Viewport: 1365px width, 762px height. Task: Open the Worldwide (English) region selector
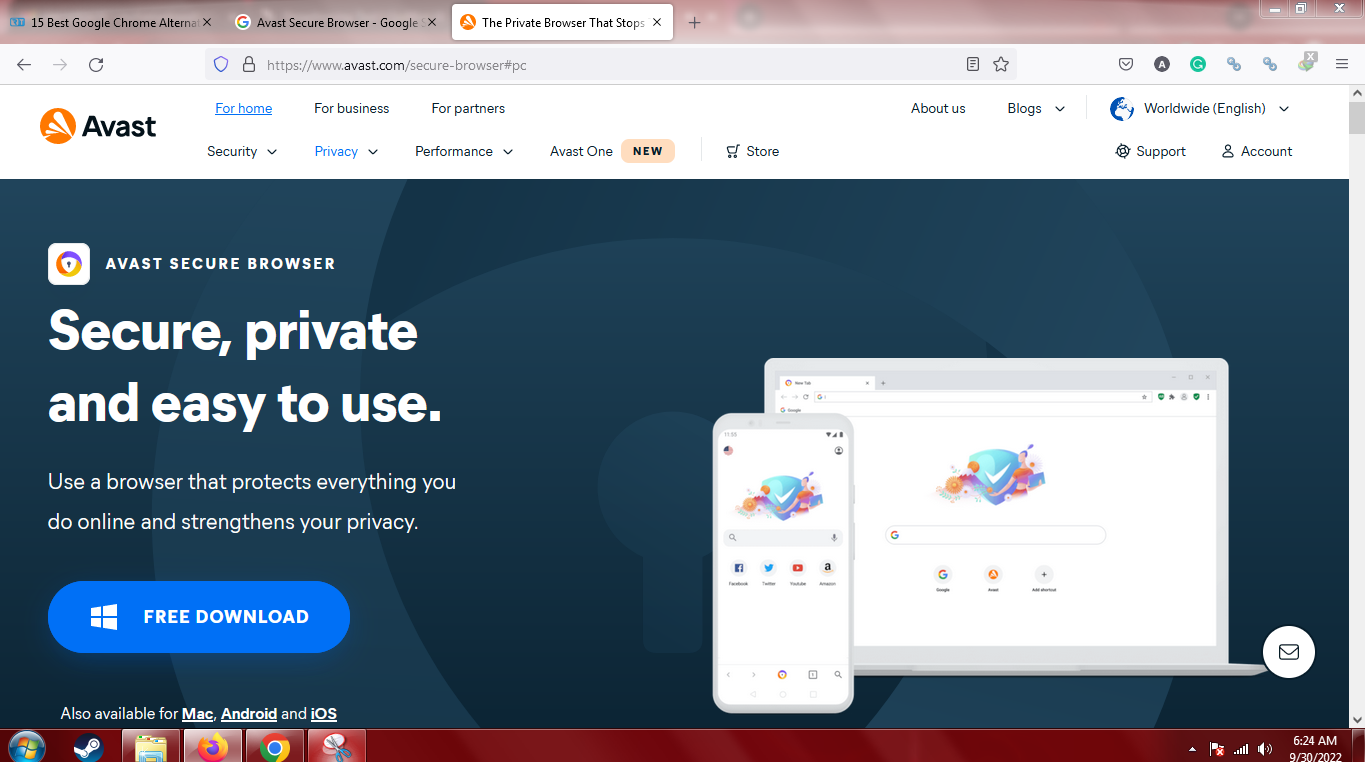tap(1200, 108)
